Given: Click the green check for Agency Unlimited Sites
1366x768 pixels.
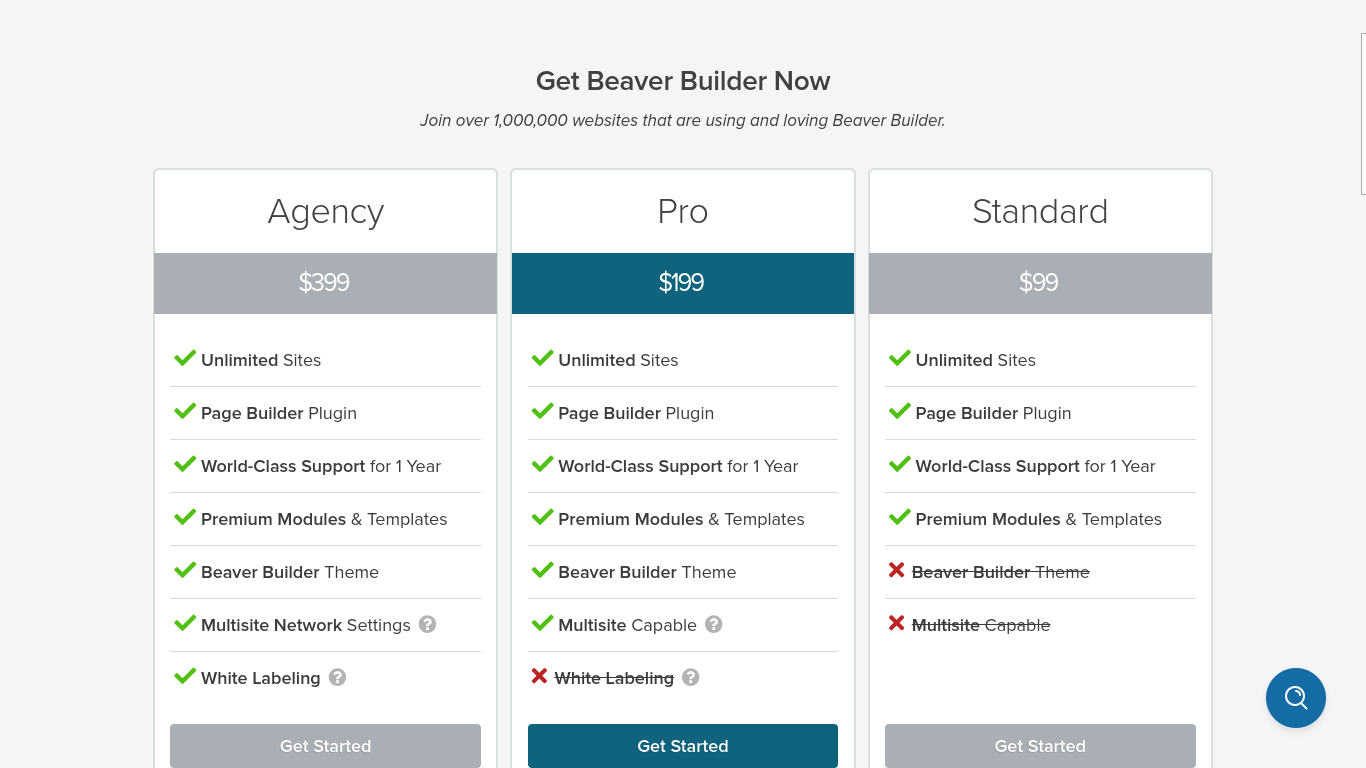Looking at the screenshot, I should point(185,358).
